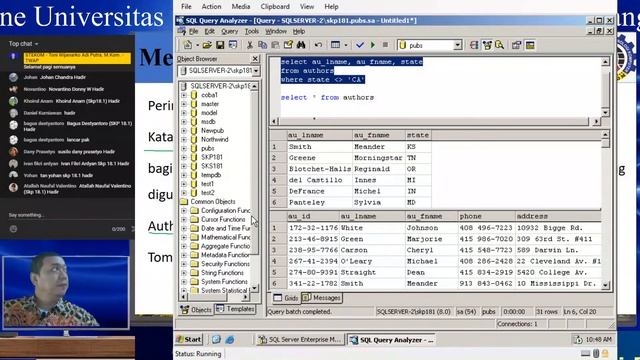Open the New Query dropdown arrow
This screenshot has height=360, width=640.
point(197,45)
